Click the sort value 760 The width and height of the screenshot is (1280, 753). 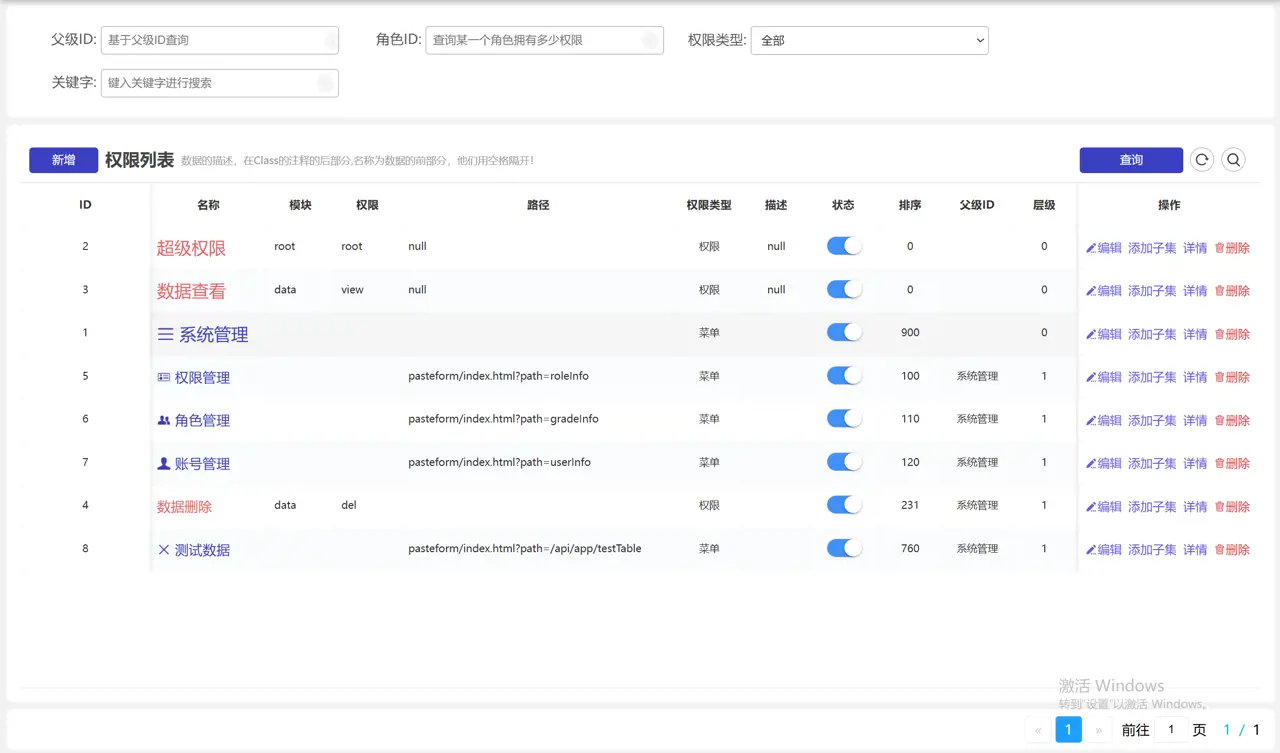910,548
